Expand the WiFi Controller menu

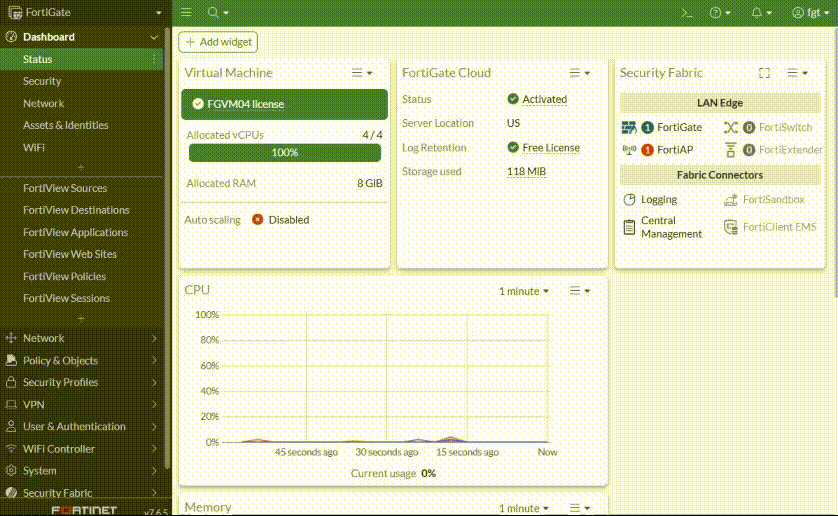81,449
